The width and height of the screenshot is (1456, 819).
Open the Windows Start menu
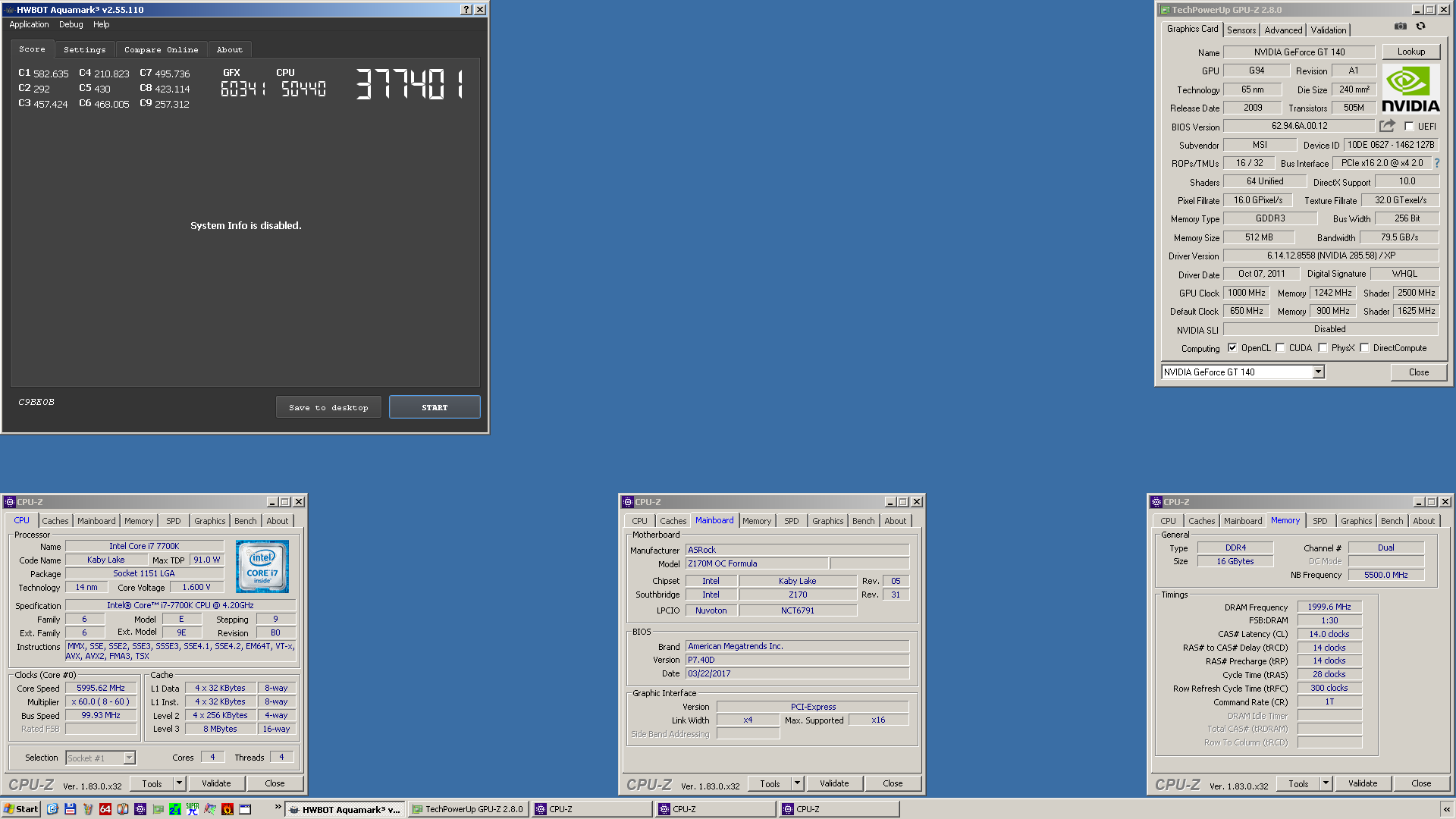click(20, 809)
